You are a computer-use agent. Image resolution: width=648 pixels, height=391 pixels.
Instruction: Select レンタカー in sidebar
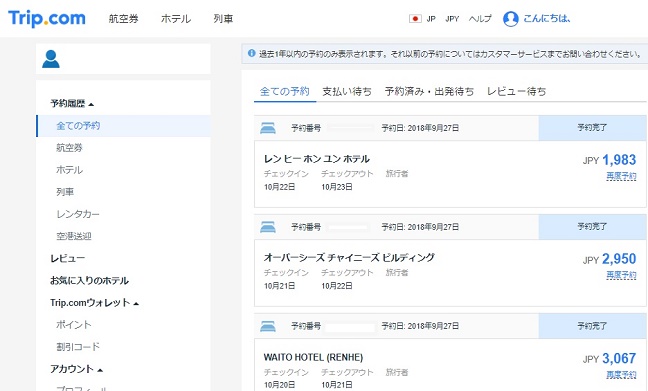pos(78,214)
